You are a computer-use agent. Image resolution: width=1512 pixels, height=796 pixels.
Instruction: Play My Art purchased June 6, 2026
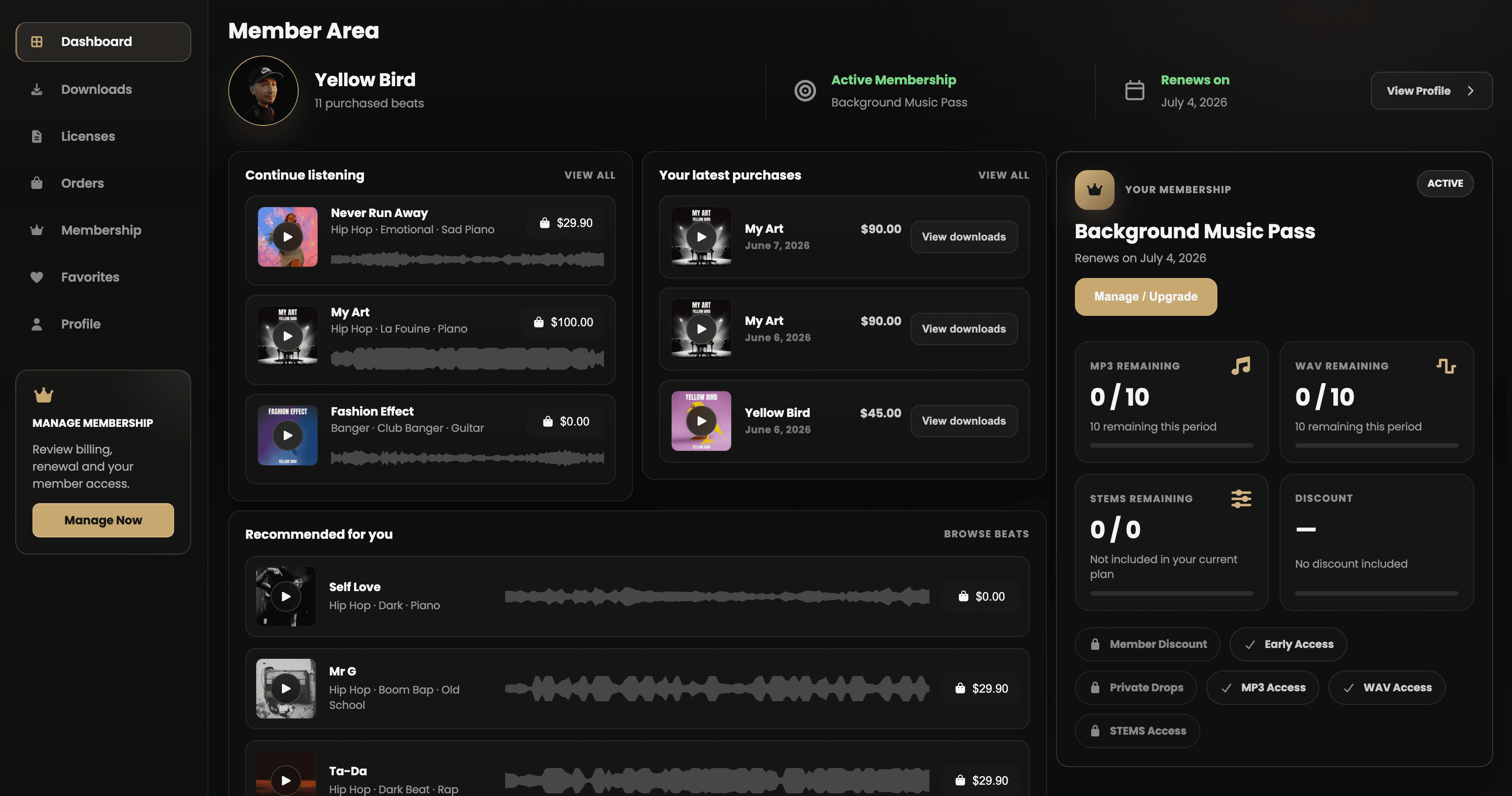point(701,329)
